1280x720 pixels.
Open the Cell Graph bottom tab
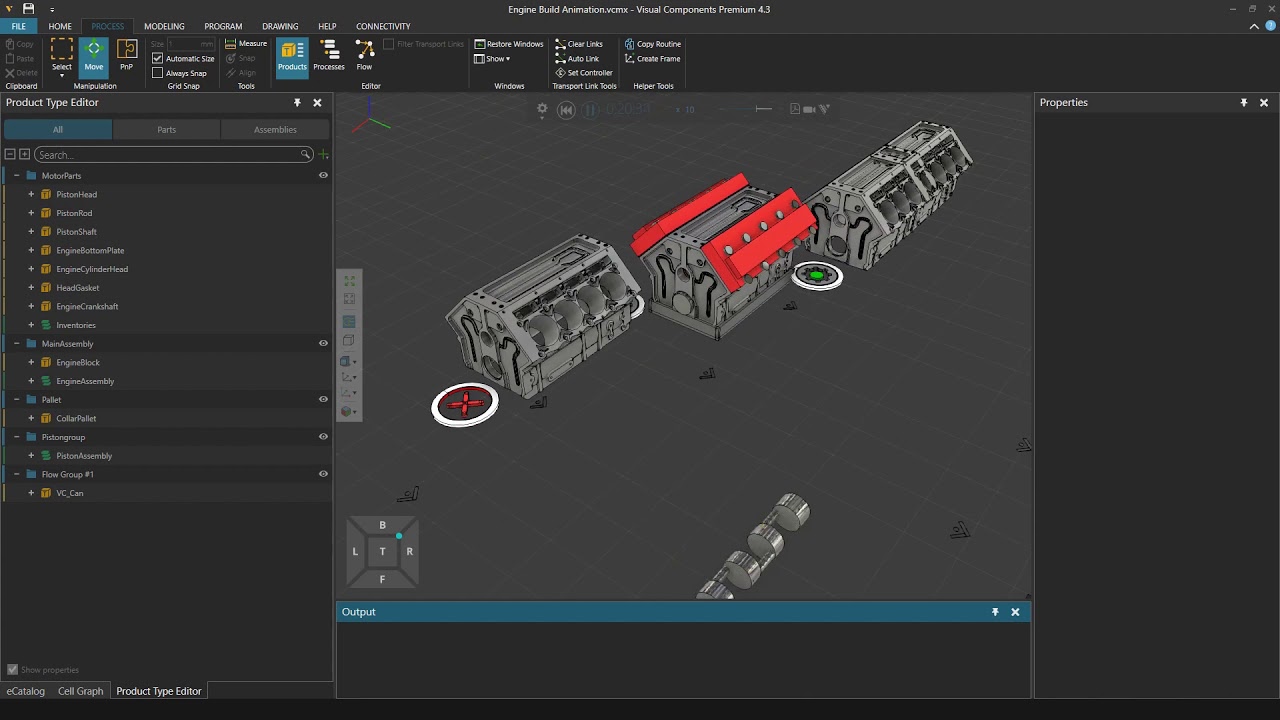tap(80, 691)
